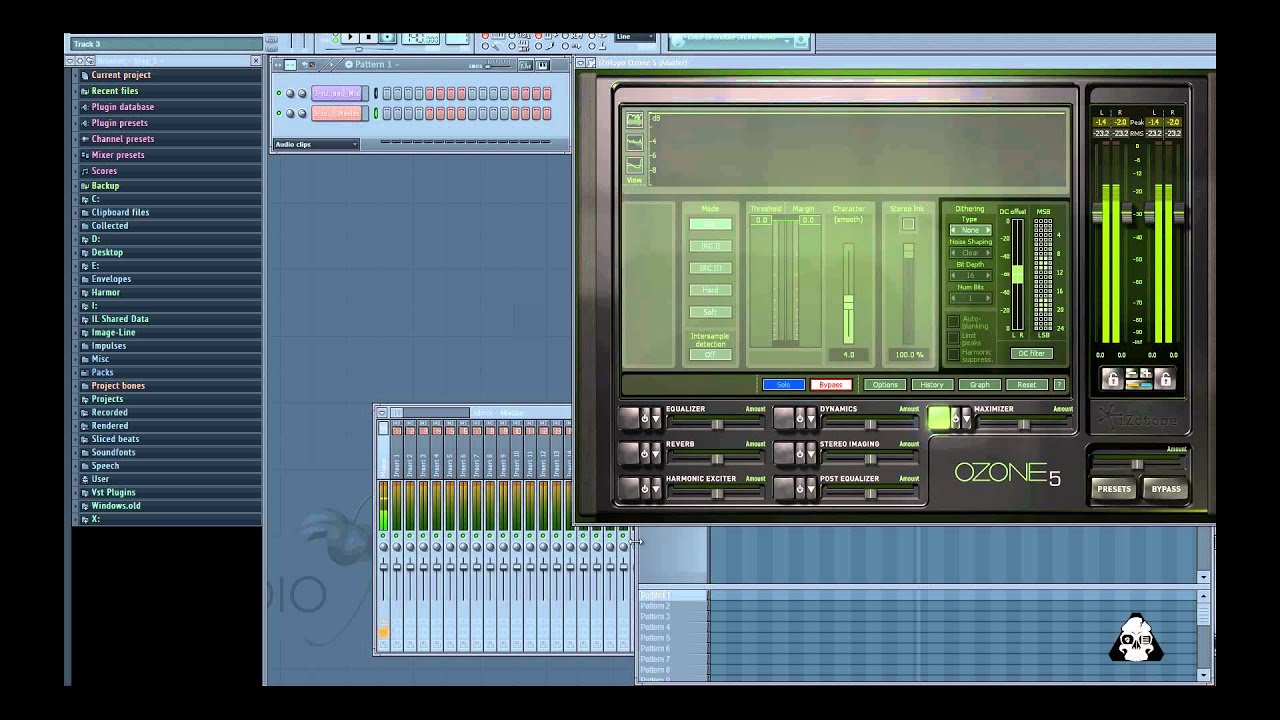This screenshot has height=720, width=1280.
Task: Check the Limit peaks option
Action: pyautogui.click(x=952, y=337)
